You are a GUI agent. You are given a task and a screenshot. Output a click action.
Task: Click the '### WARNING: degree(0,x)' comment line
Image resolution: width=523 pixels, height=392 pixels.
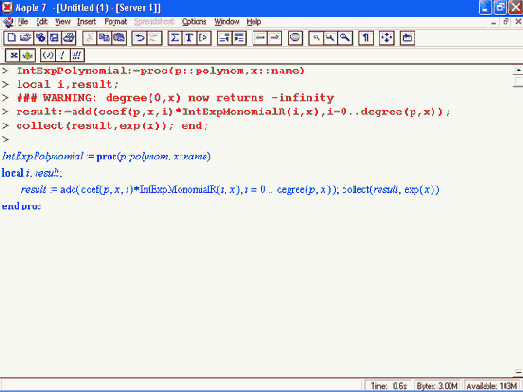(x=175, y=98)
